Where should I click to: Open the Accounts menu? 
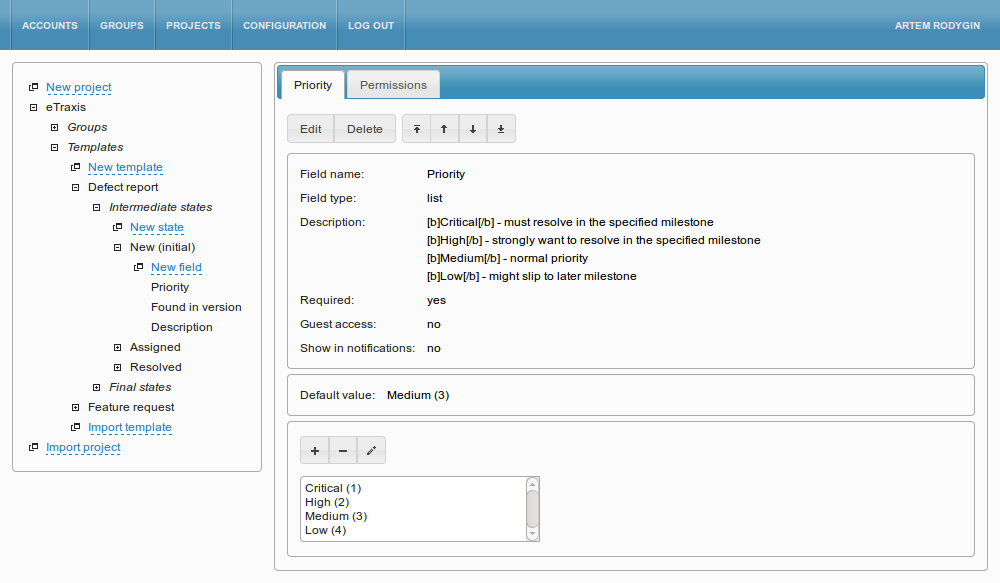pyautogui.click(x=50, y=26)
